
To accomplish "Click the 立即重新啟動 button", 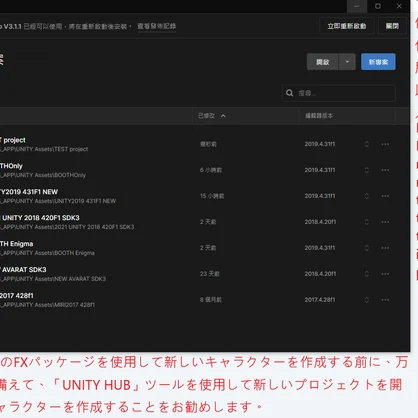I will click(x=347, y=26).
